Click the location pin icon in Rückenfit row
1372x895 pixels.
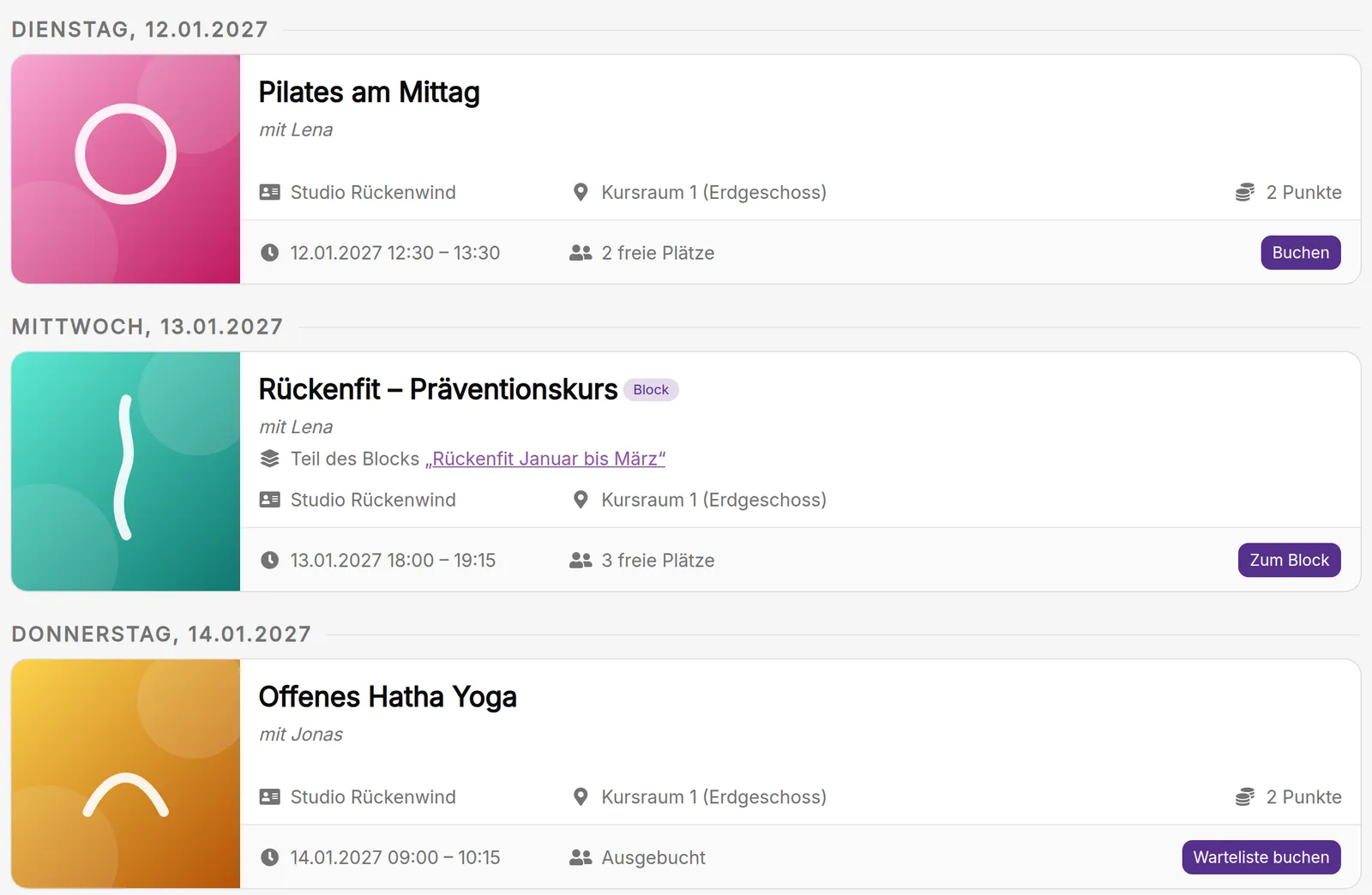point(581,500)
